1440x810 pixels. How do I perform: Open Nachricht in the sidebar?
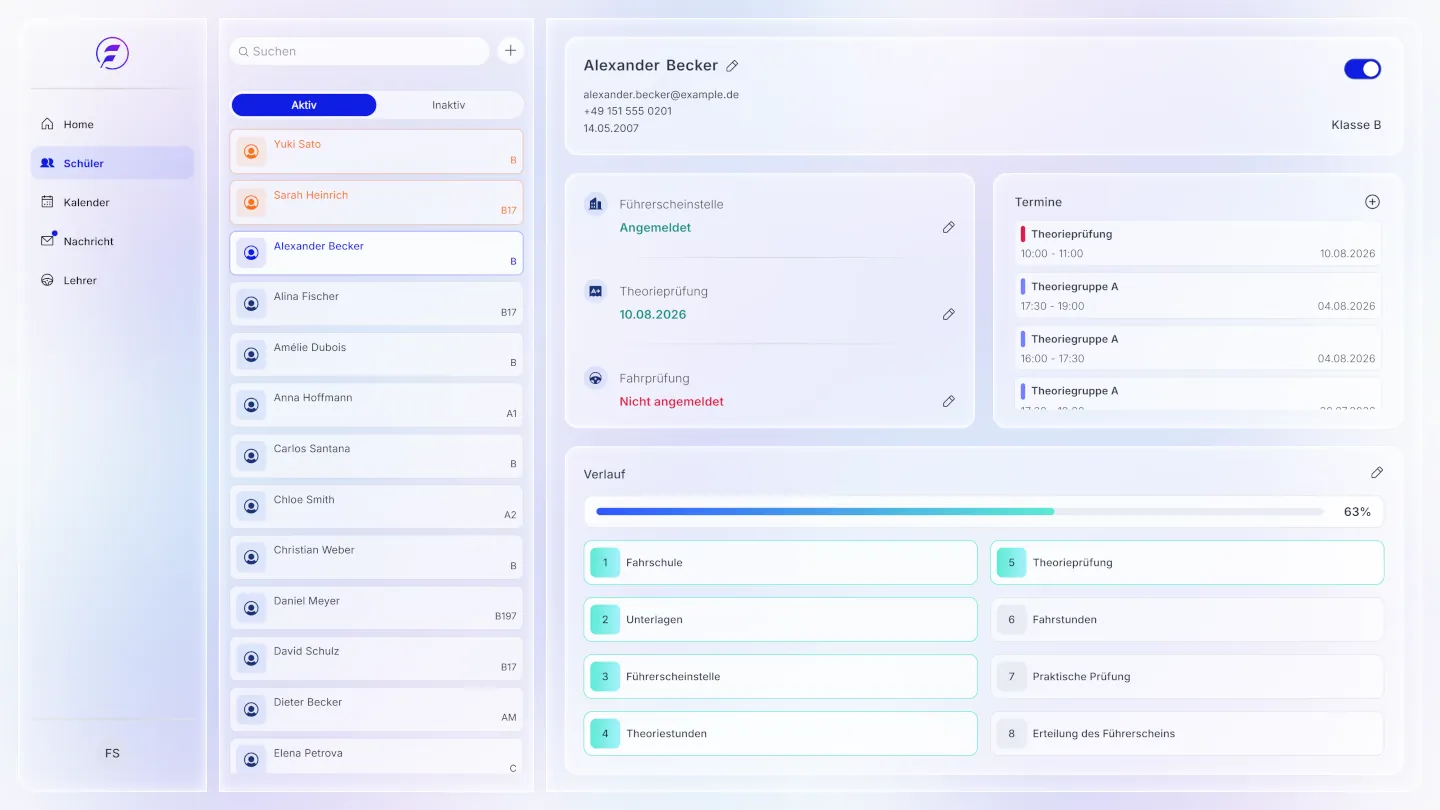pos(112,242)
